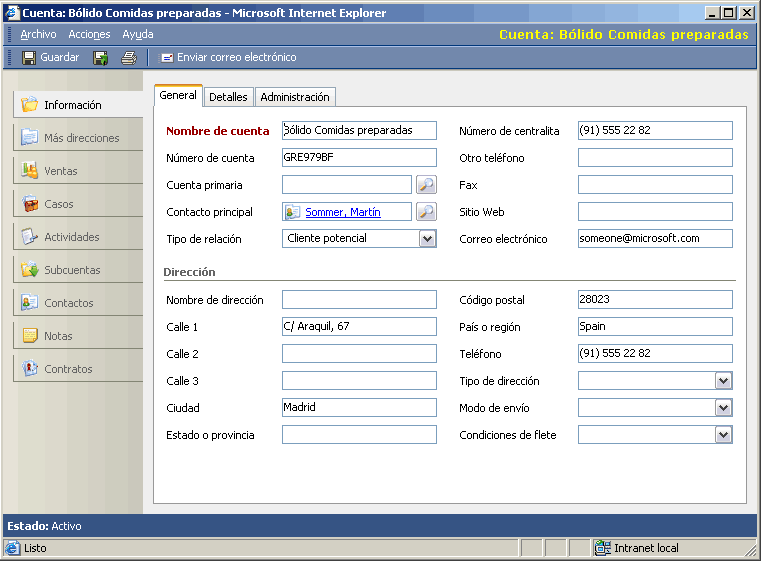This screenshot has height=561, width=761.
Task: Click the Nombre de dirección field
Action: pos(359,299)
